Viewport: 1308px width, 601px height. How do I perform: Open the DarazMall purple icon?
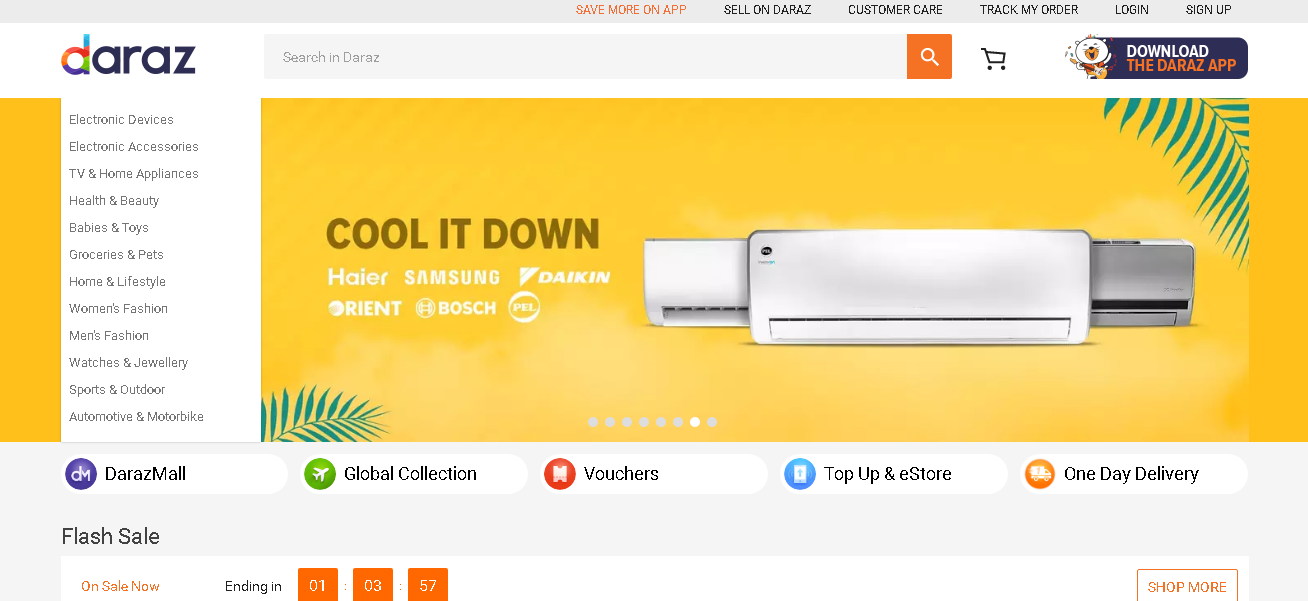(80, 474)
